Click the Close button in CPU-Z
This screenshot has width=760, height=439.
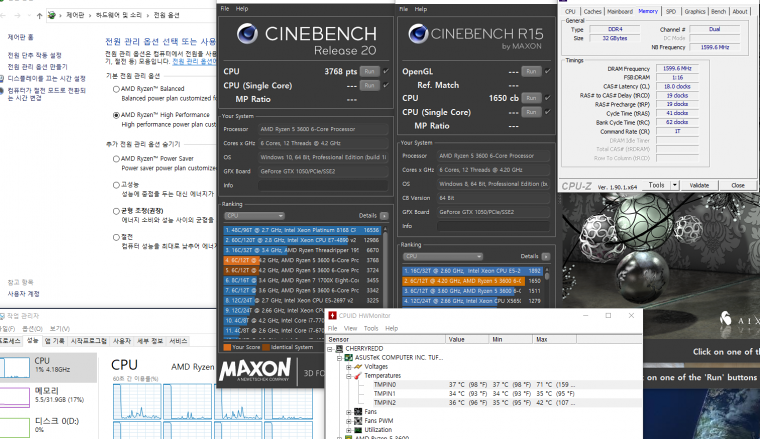point(738,185)
